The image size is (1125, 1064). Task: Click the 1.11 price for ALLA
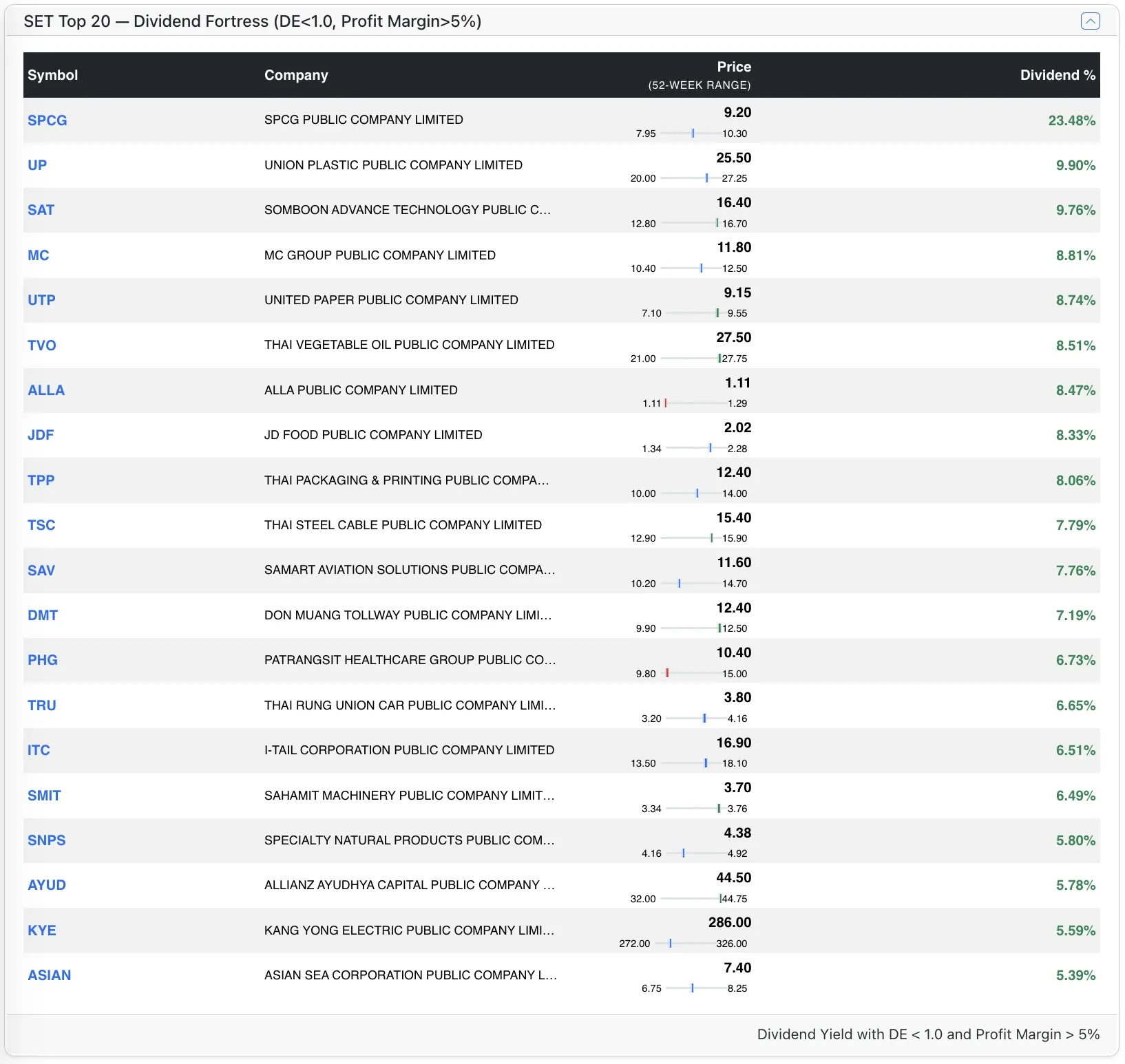coord(737,383)
